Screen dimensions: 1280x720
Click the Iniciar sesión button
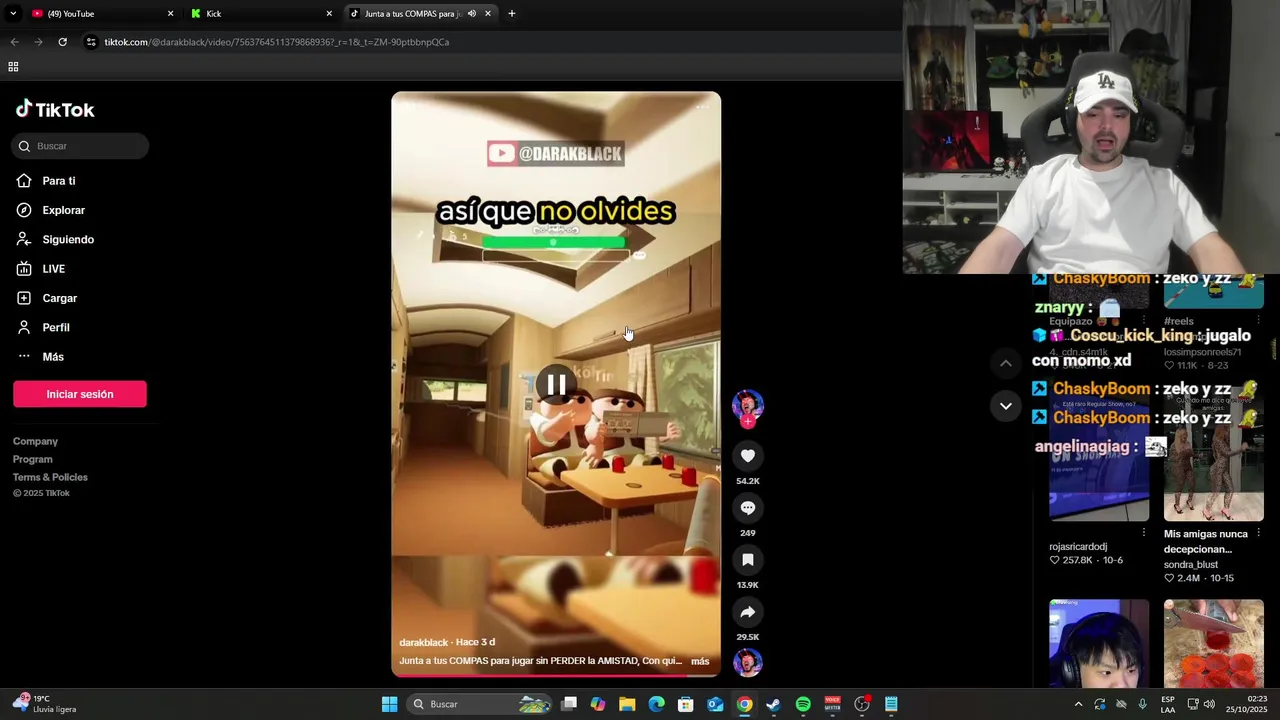tap(80, 394)
